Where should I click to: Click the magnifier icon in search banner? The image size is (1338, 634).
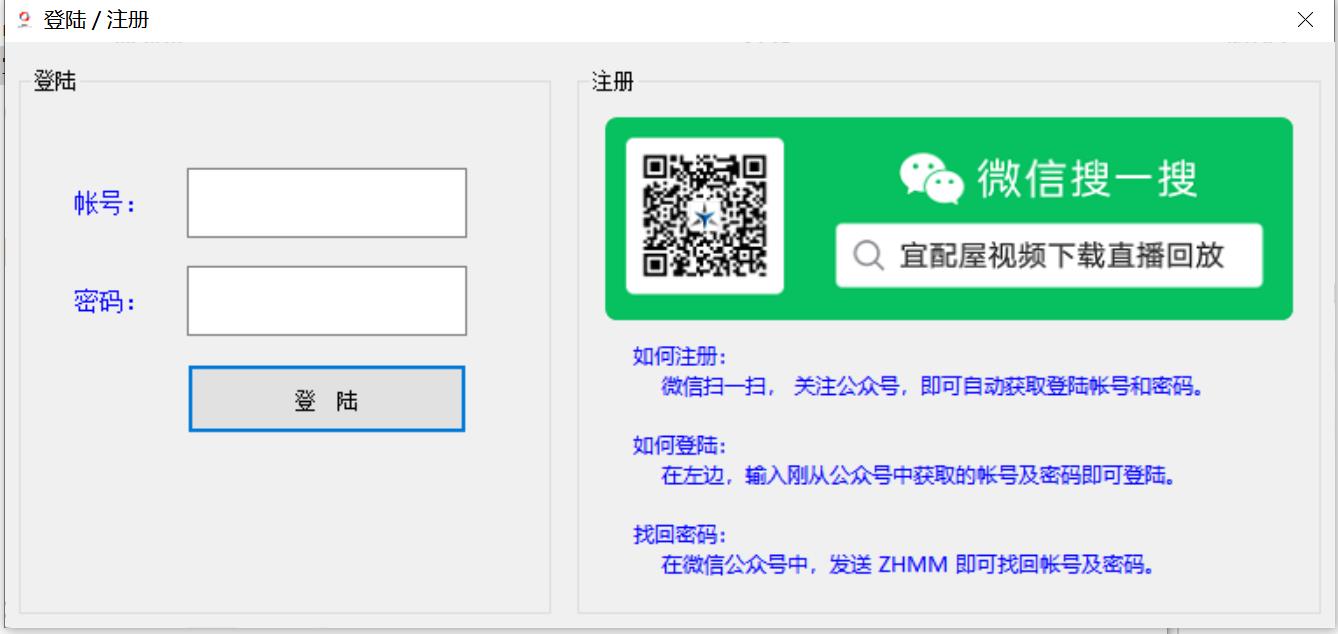click(x=868, y=256)
